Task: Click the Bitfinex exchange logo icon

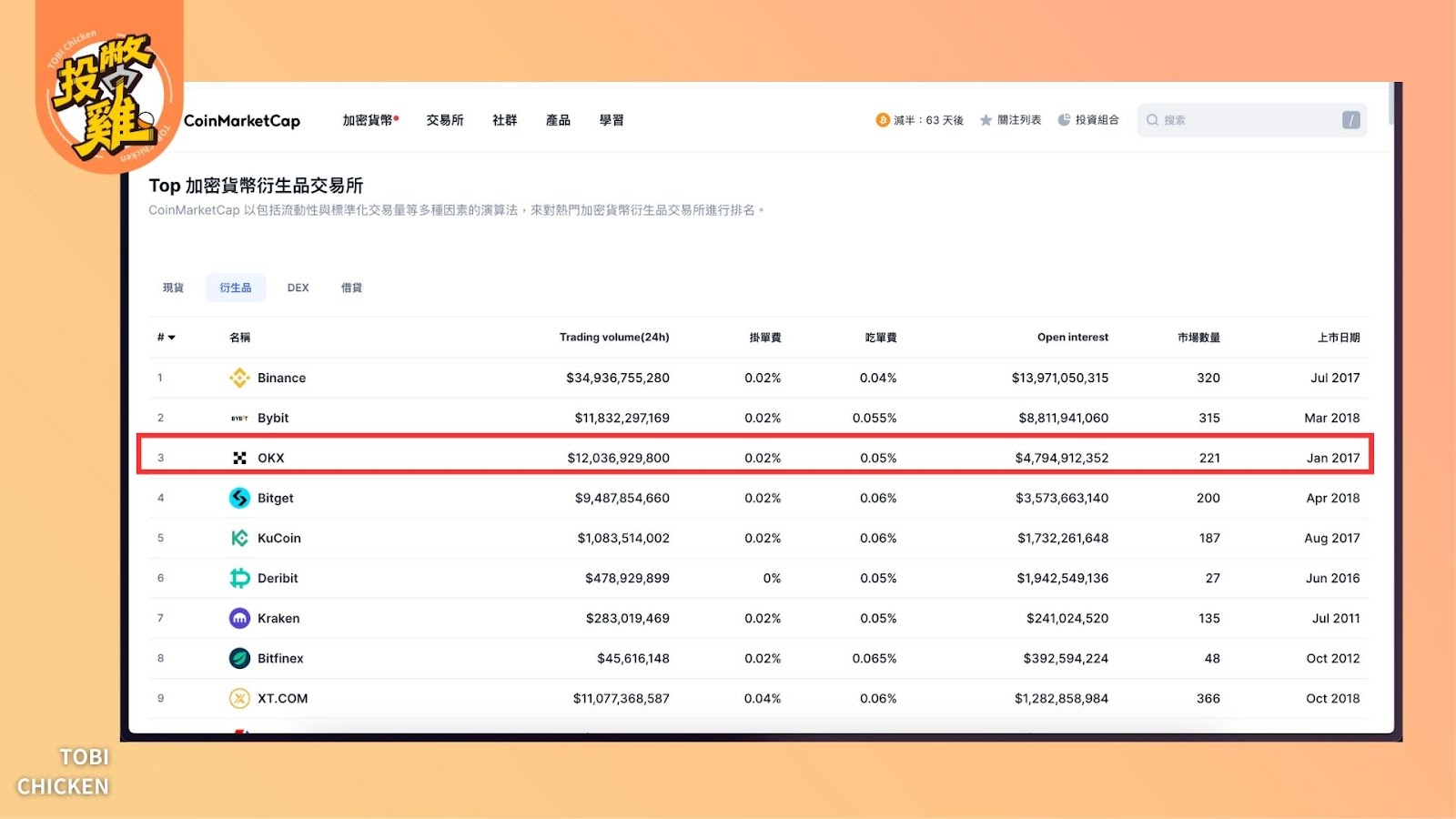Action: point(239,658)
